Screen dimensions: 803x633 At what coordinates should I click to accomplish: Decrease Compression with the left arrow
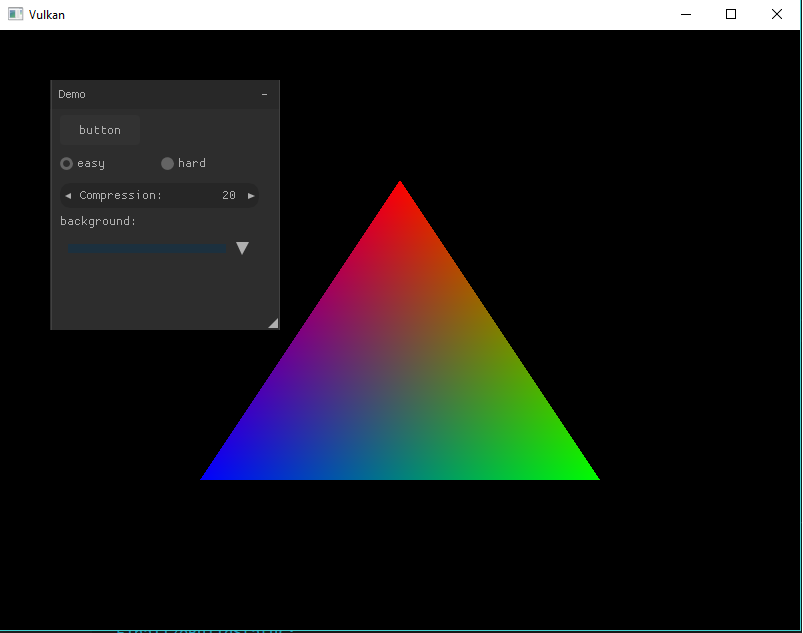tap(68, 196)
